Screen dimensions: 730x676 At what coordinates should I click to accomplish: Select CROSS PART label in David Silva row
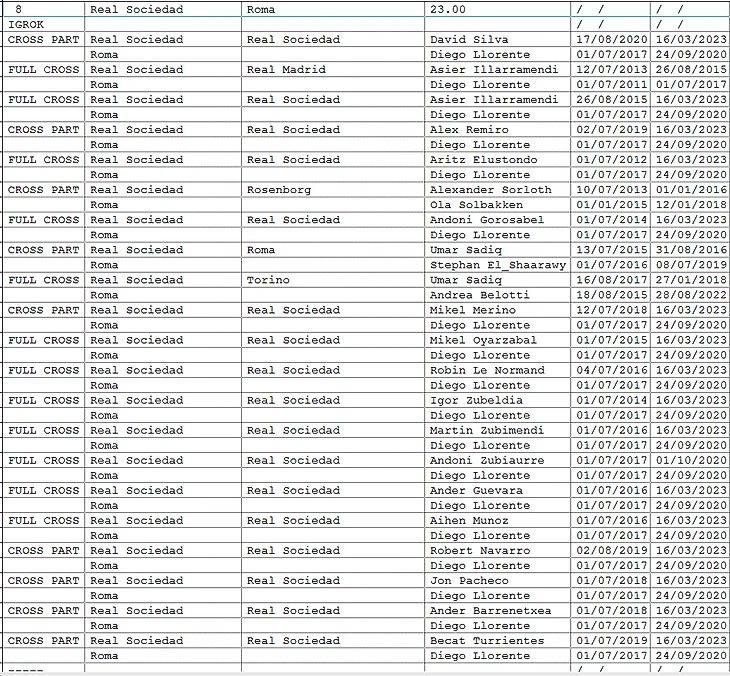click(x=44, y=40)
